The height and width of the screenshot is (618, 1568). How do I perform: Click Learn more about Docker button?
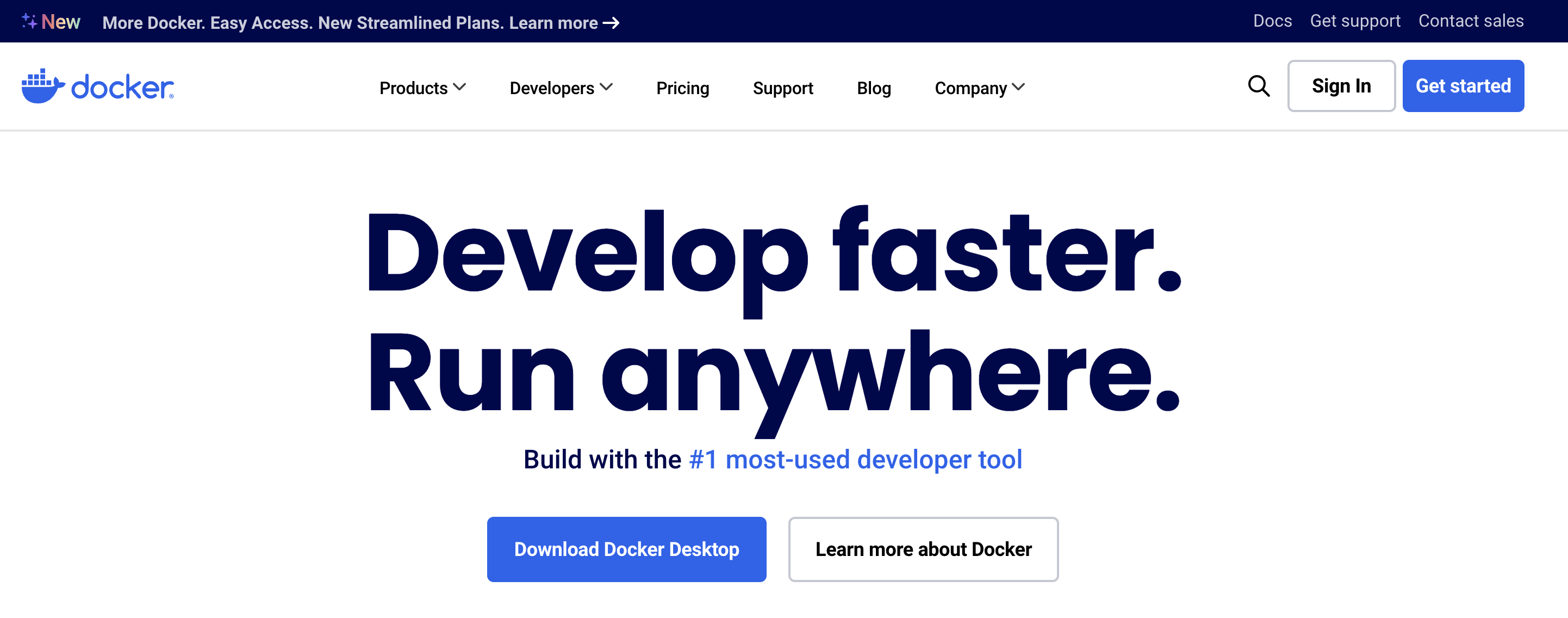click(923, 549)
